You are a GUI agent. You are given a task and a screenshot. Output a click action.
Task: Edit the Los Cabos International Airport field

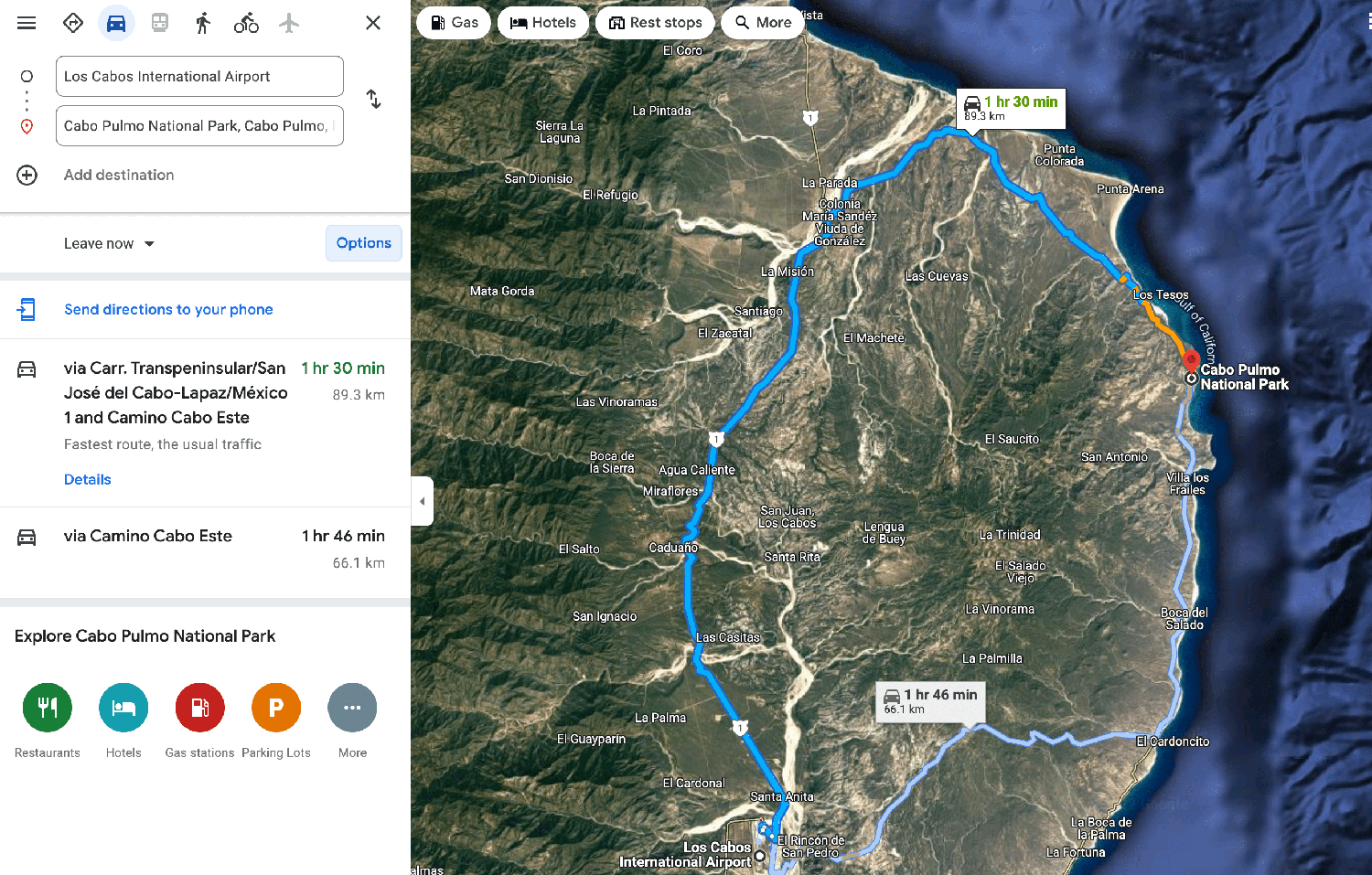pos(199,77)
